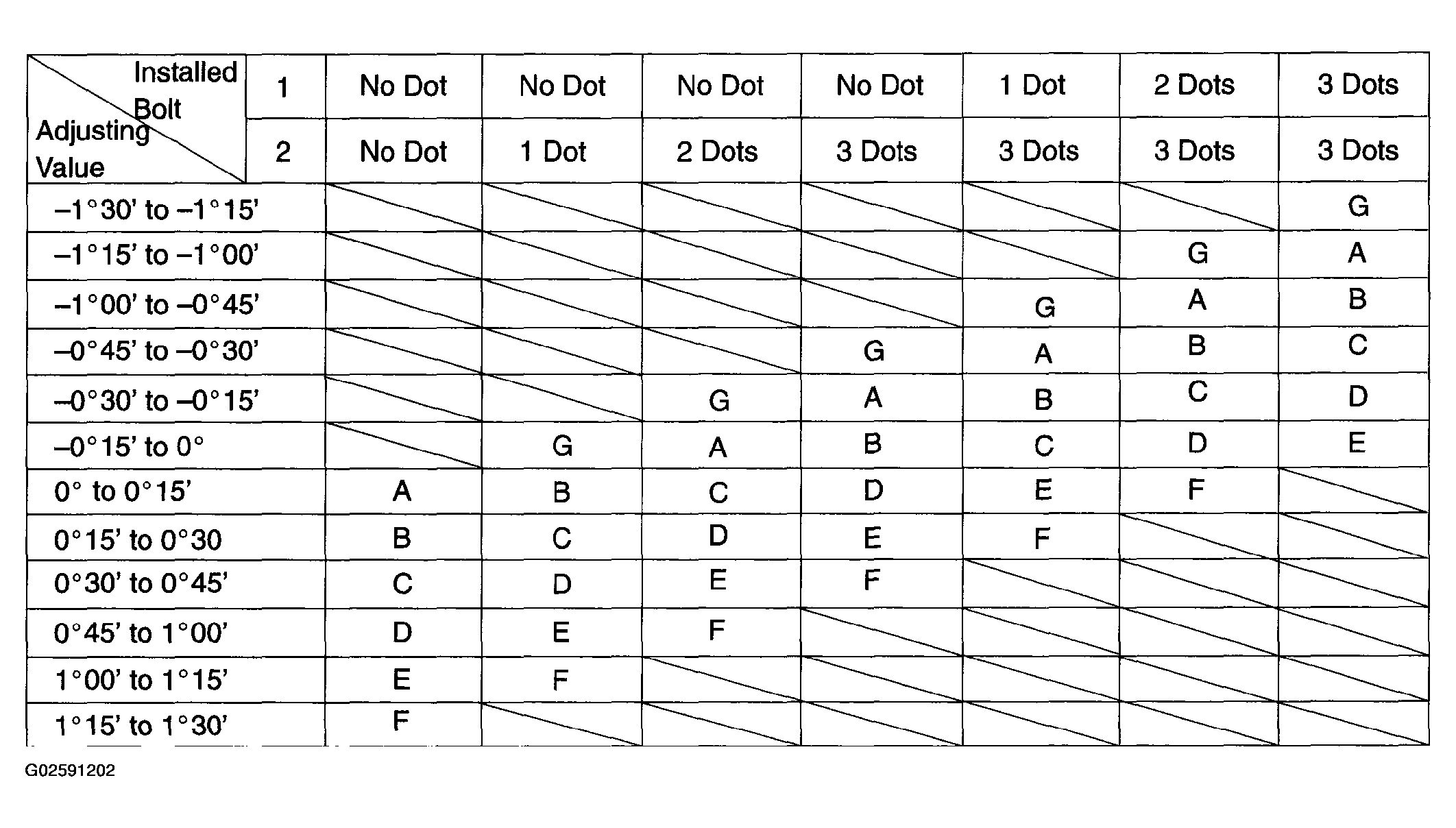Click the F in the "1°15' to 1°30'" row
Screen dimensions: 1456x828
pyautogui.click(x=401, y=721)
